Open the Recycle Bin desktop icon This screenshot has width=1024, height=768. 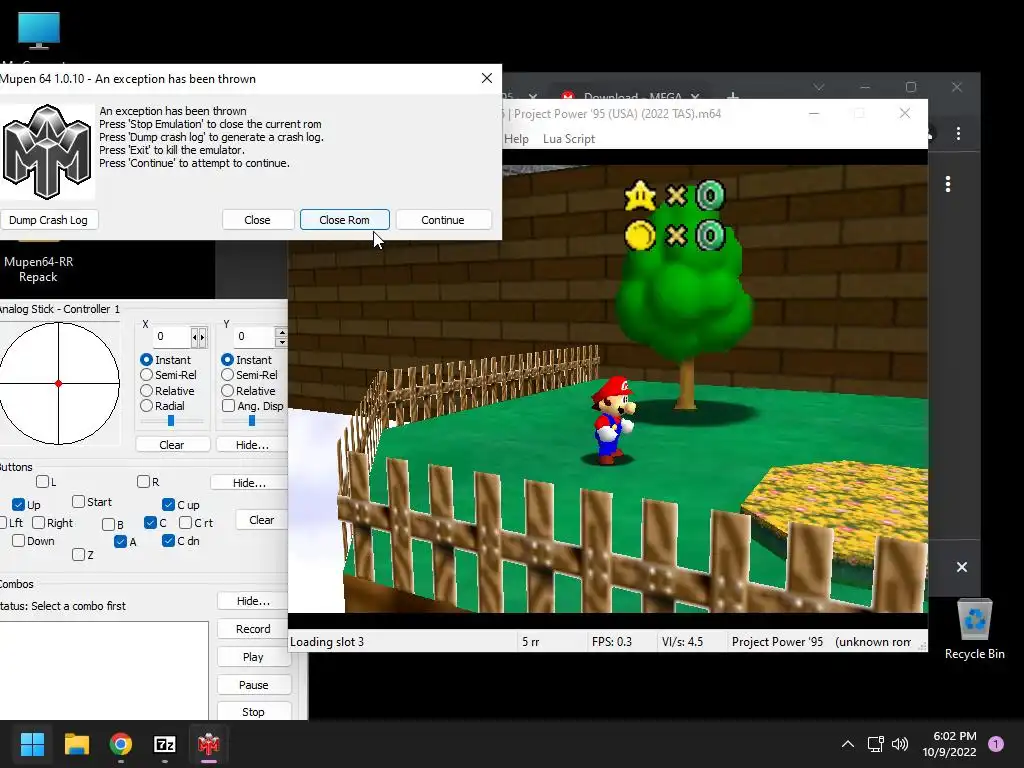coord(974,630)
